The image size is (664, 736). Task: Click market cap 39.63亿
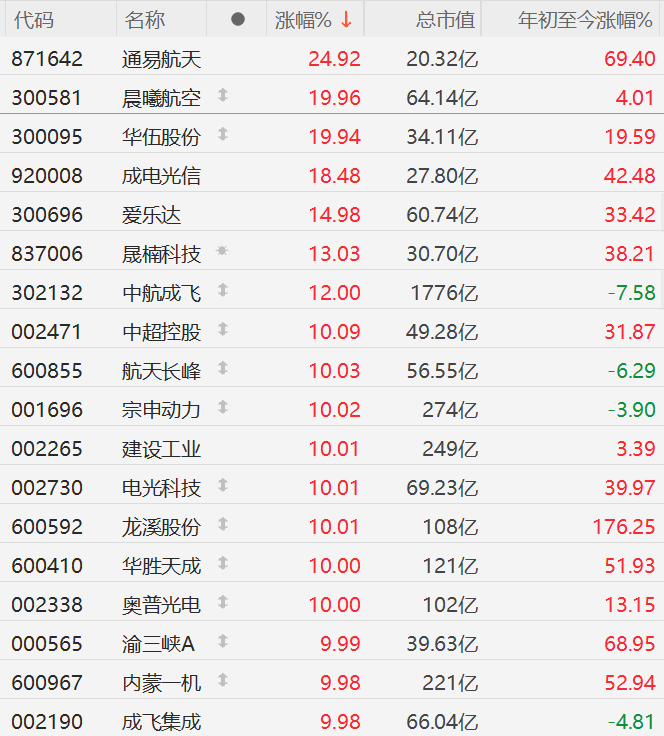(442, 644)
